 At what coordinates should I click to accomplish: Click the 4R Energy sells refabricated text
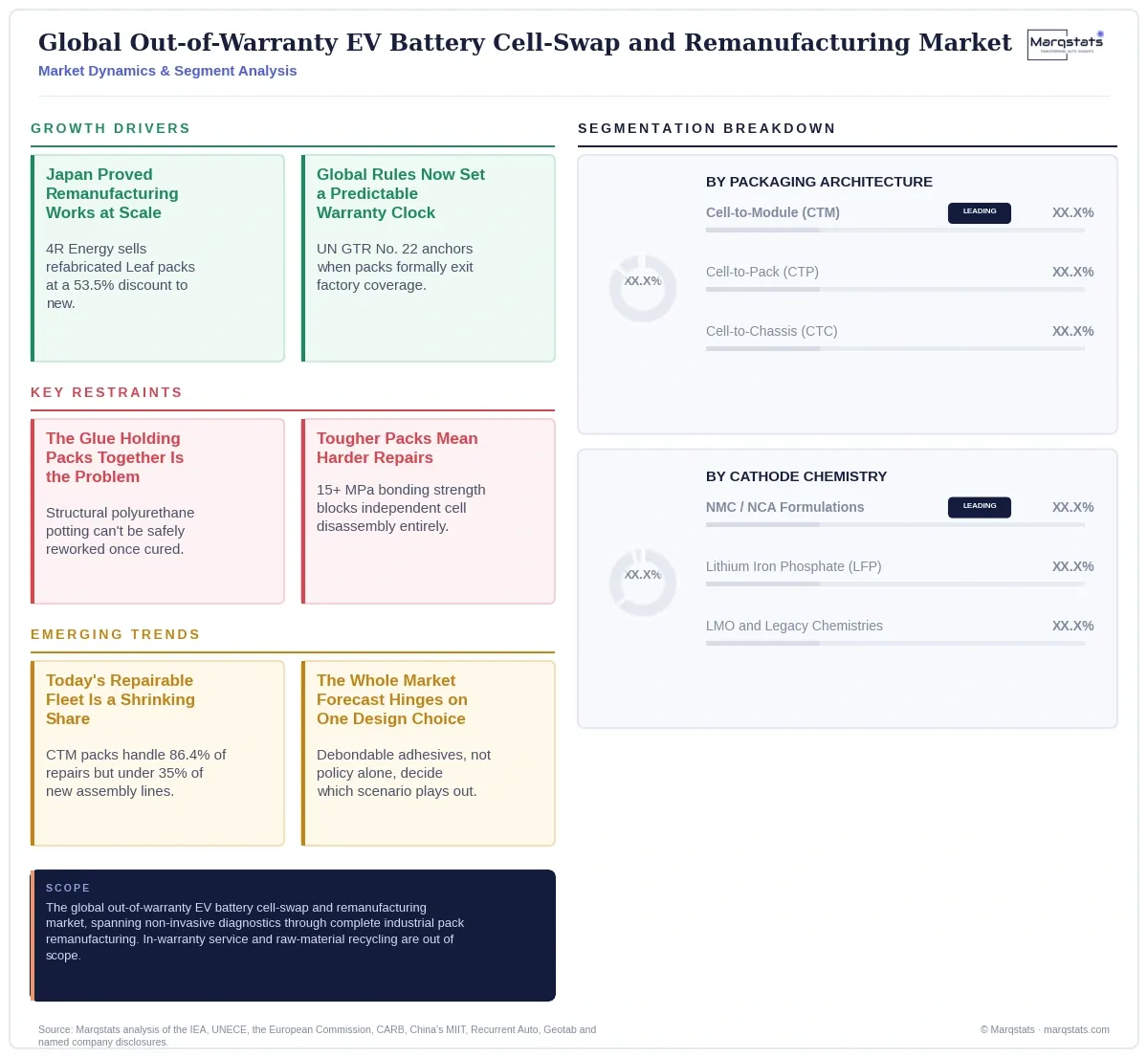point(121,276)
